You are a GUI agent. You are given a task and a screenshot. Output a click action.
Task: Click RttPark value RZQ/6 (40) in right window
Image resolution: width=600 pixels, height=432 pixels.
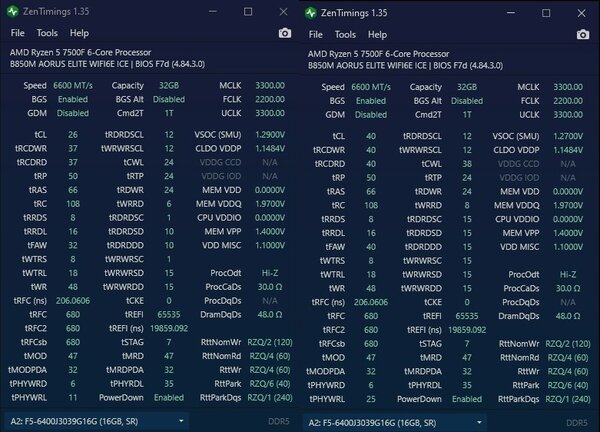568,385
